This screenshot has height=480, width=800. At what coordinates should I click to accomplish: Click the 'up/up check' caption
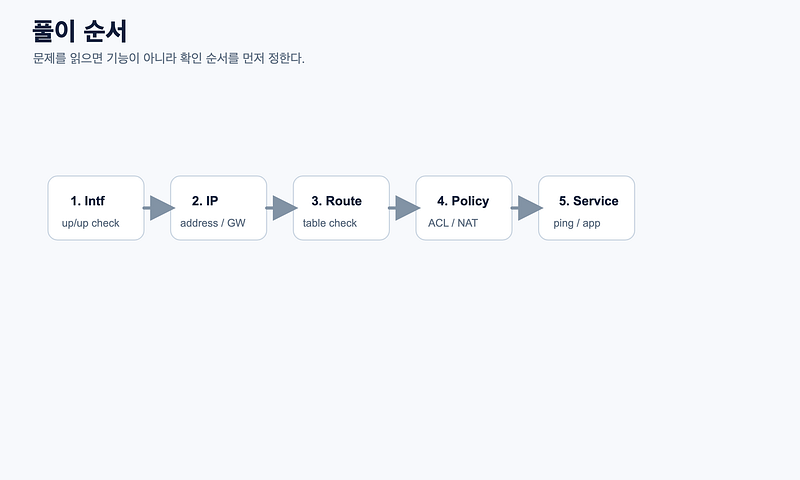coord(90,223)
